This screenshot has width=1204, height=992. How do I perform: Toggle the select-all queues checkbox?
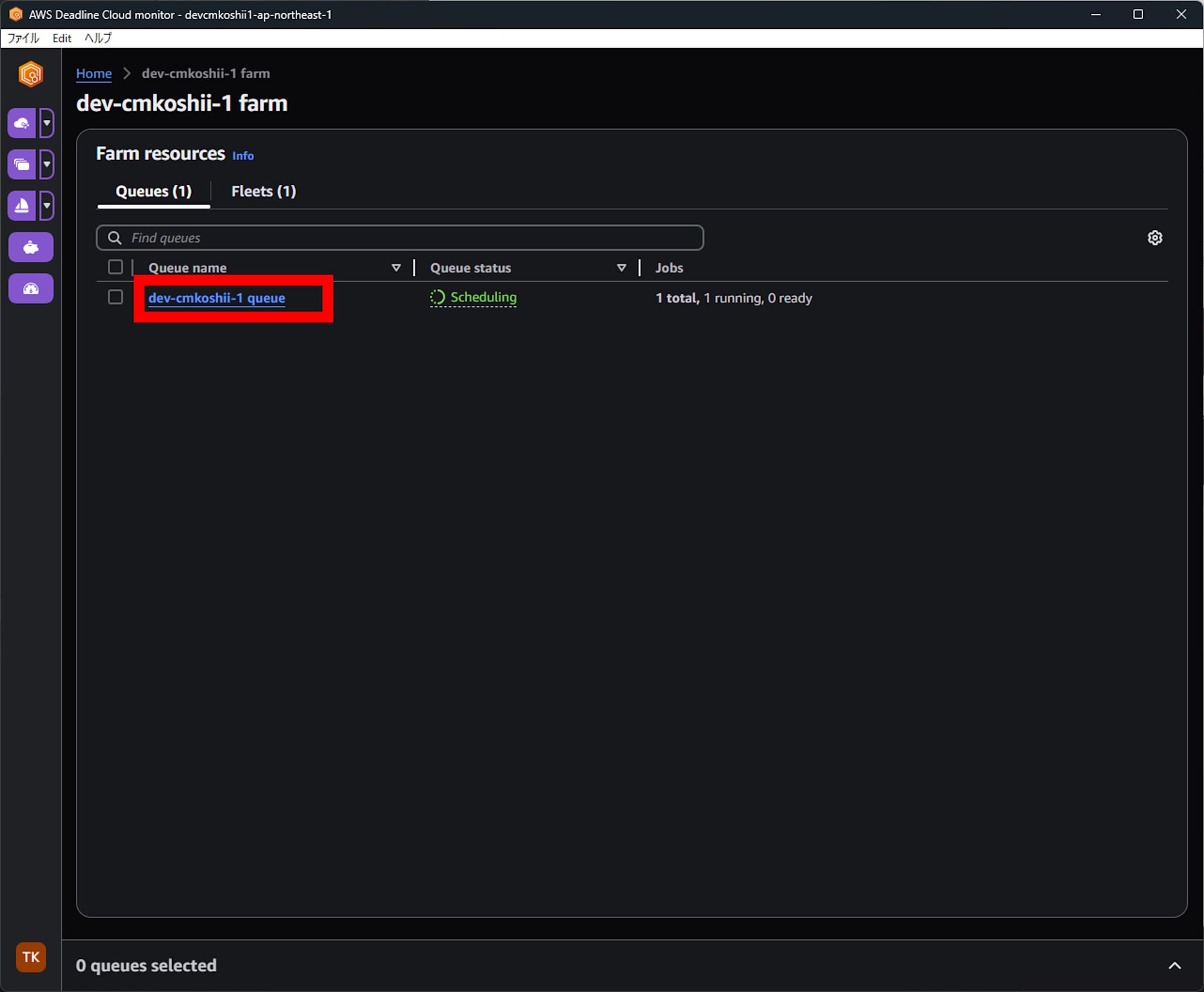coord(116,267)
